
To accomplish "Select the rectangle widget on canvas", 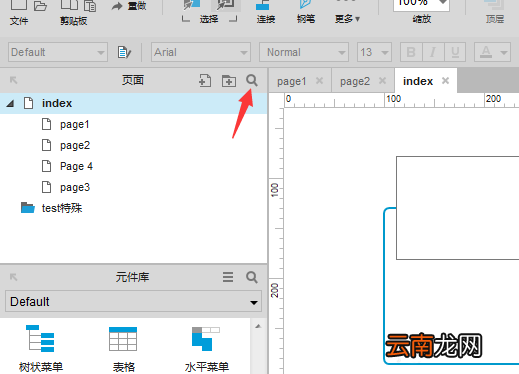I will click(x=457, y=208).
